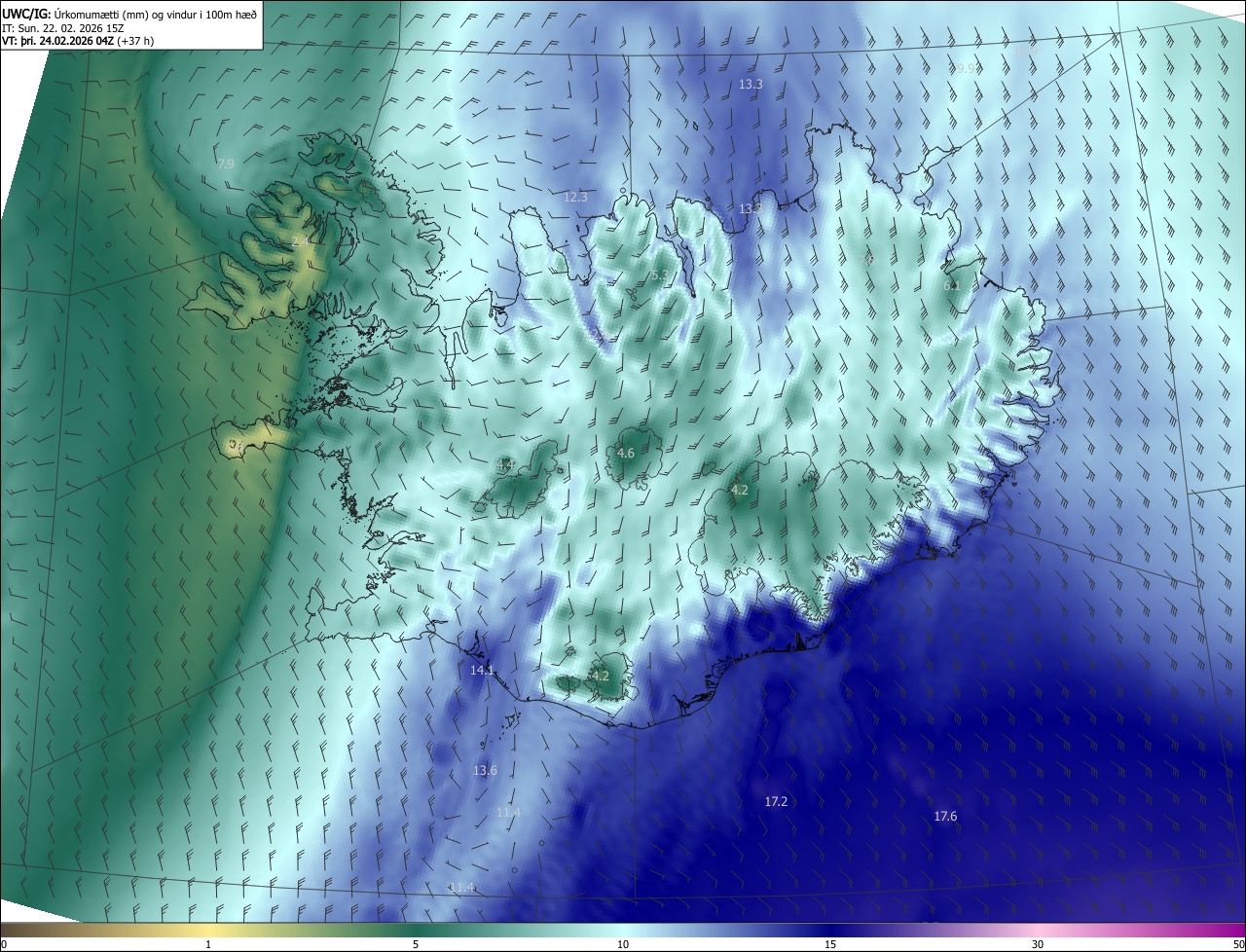The image size is (1246, 952).
Task: Click the 13.6 value label
Action: [485, 770]
